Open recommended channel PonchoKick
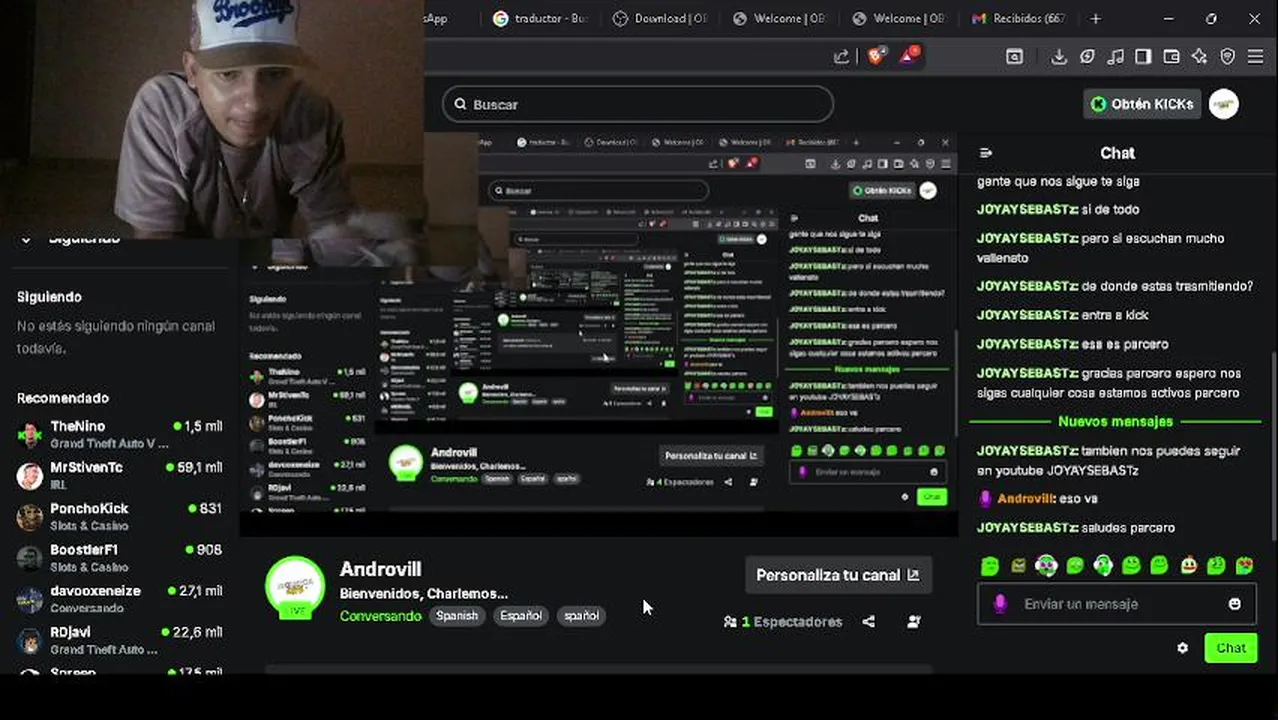Screen dimensions: 1278x720 pyautogui.click(x=120, y=516)
